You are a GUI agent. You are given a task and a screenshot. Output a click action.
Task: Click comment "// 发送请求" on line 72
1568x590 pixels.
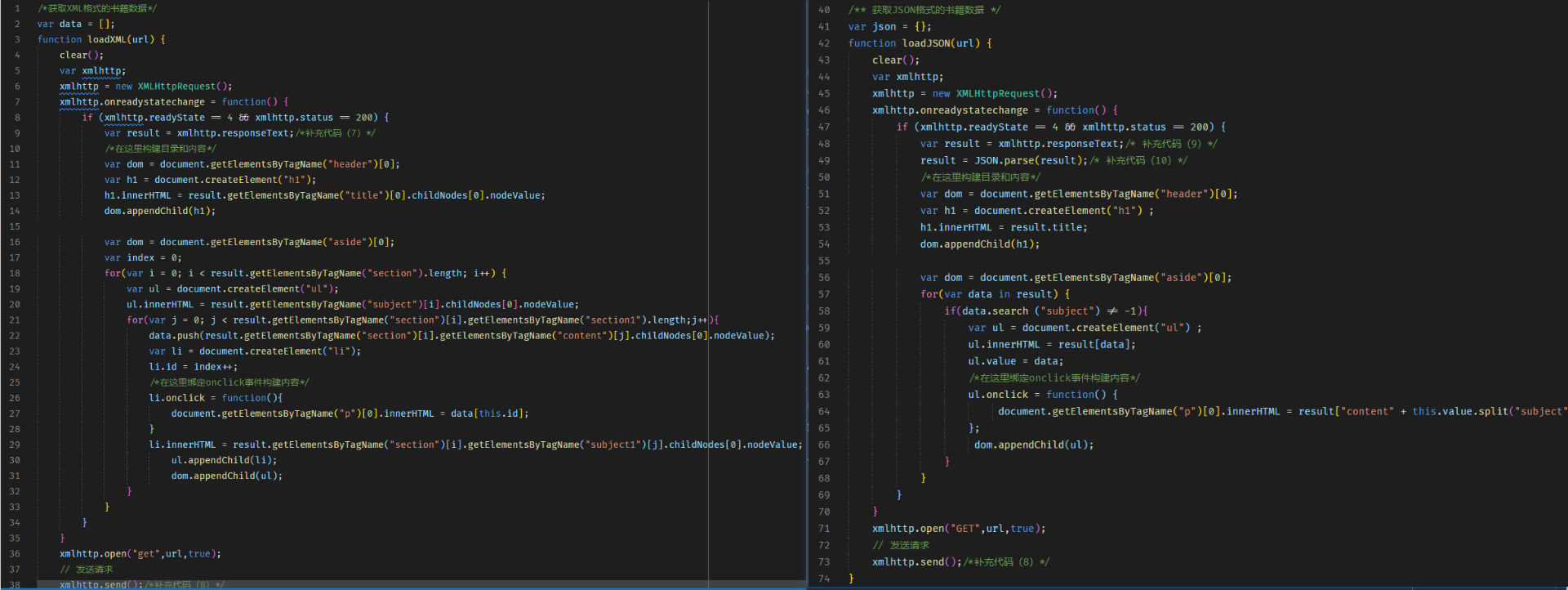pyautogui.click(x=901, y=545)
